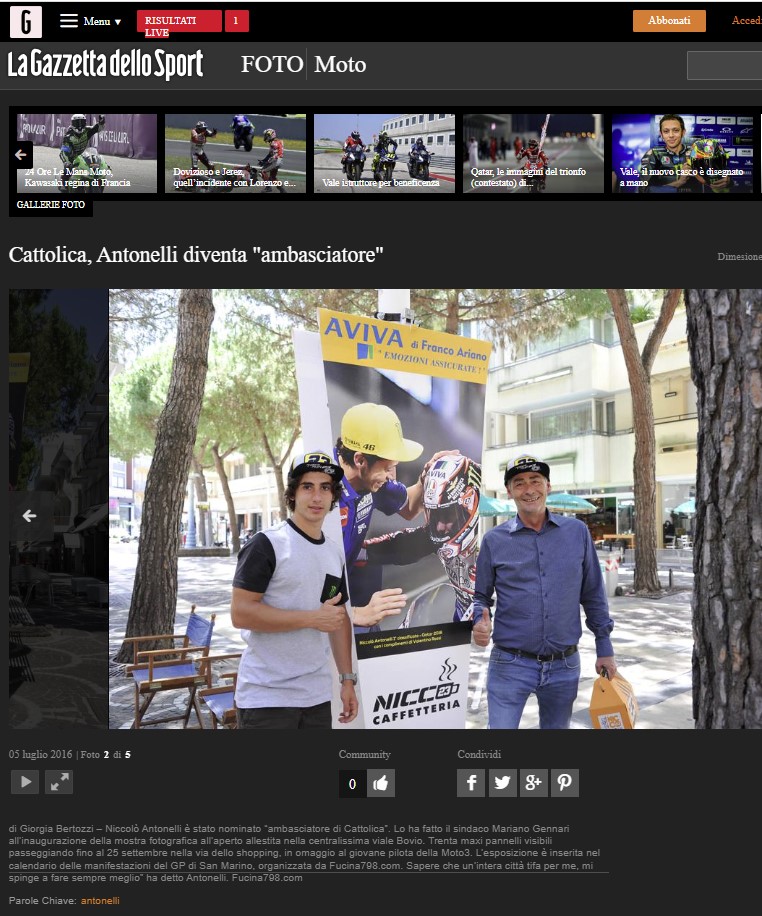Click the date text 05 luglio 2016
This screenshot has height=916, width=762.
coord(40,754)
